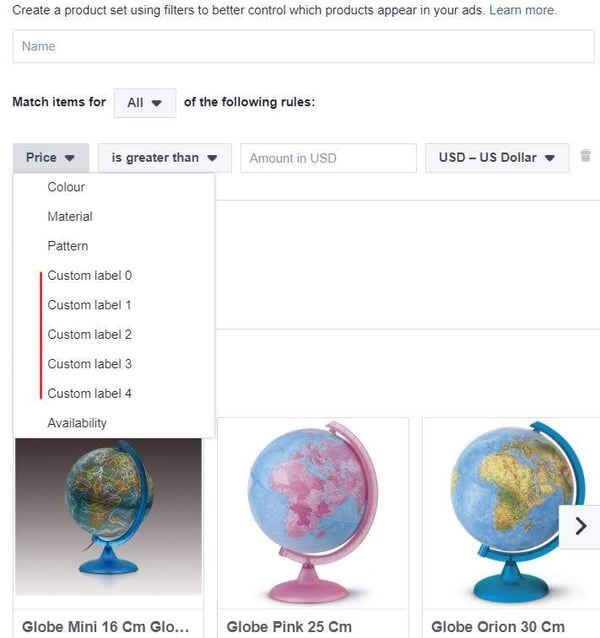Click into the Amount in USD field
Screen dimensions: 600x638
328,158
